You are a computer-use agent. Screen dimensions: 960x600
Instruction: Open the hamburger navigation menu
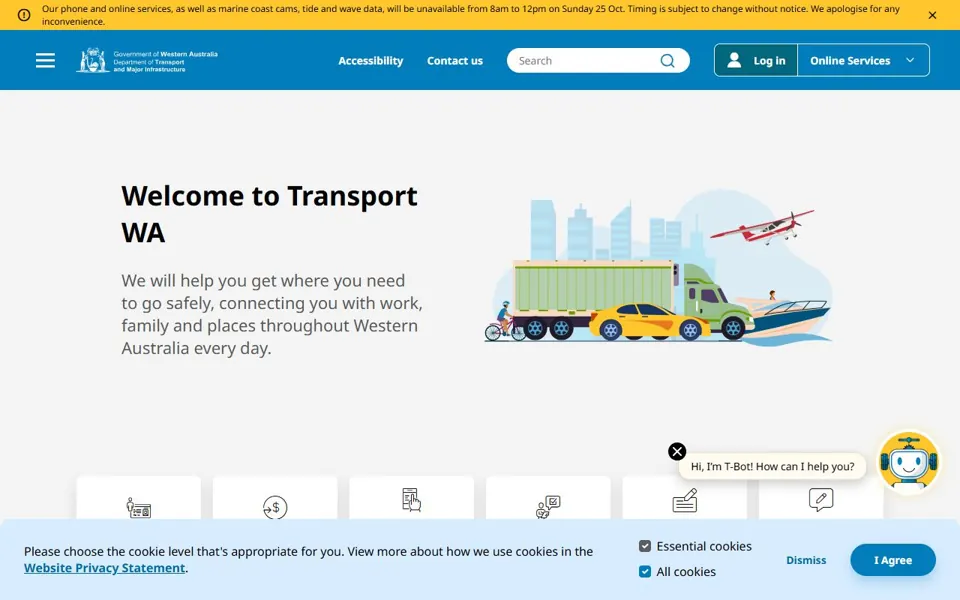click(x=45, y=61)
